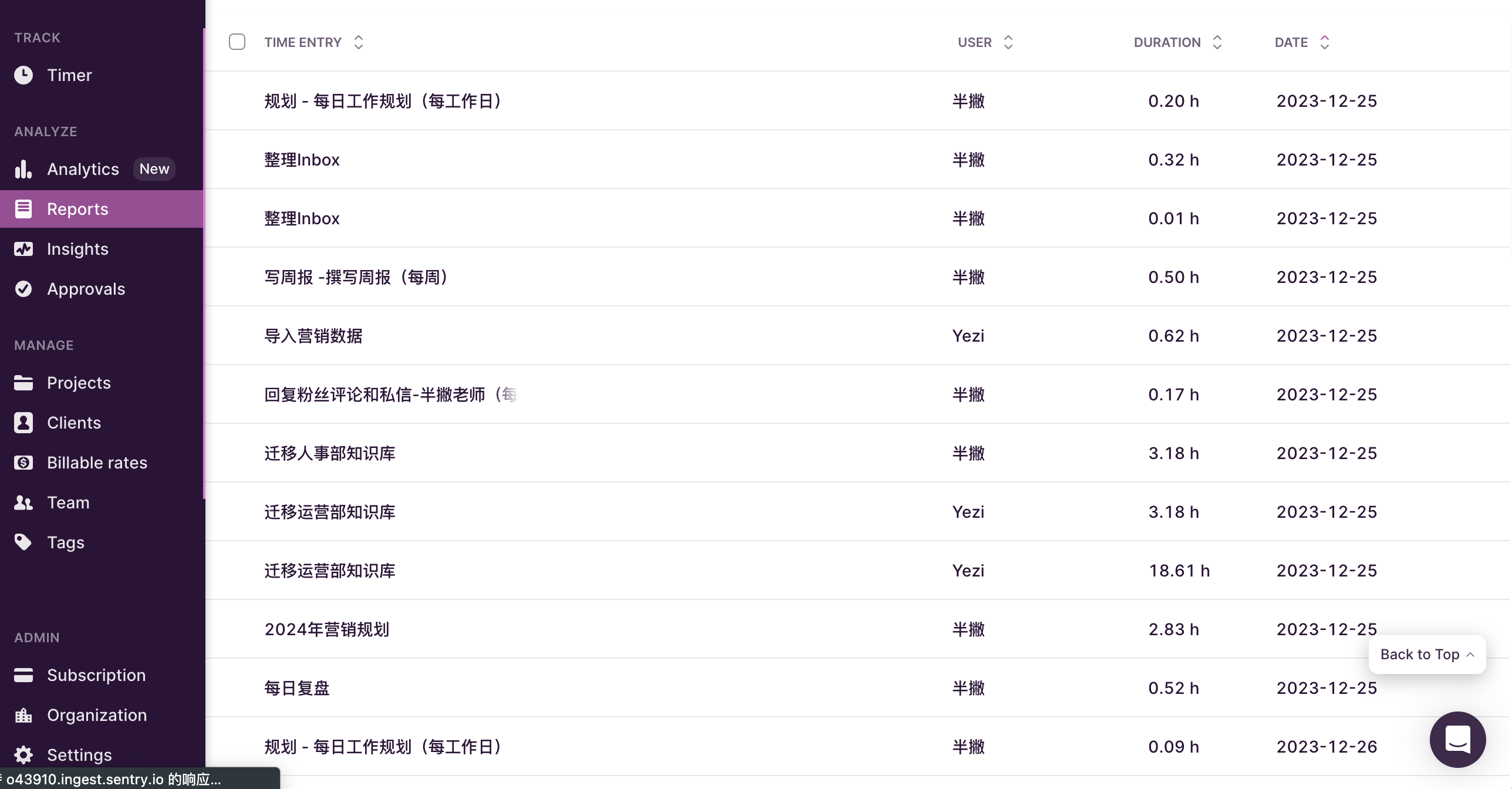This screenshot has height=789, width=1512.
Task: Sort entries by USER column arrows
Action: tap(1008, 42)
